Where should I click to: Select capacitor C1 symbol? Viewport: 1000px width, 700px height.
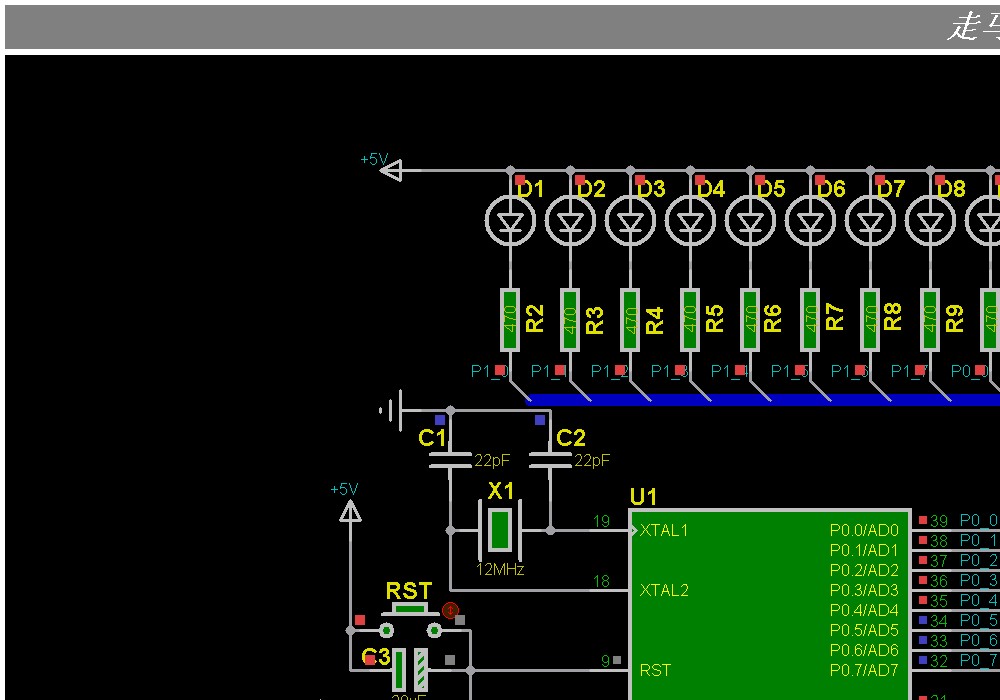450,460
